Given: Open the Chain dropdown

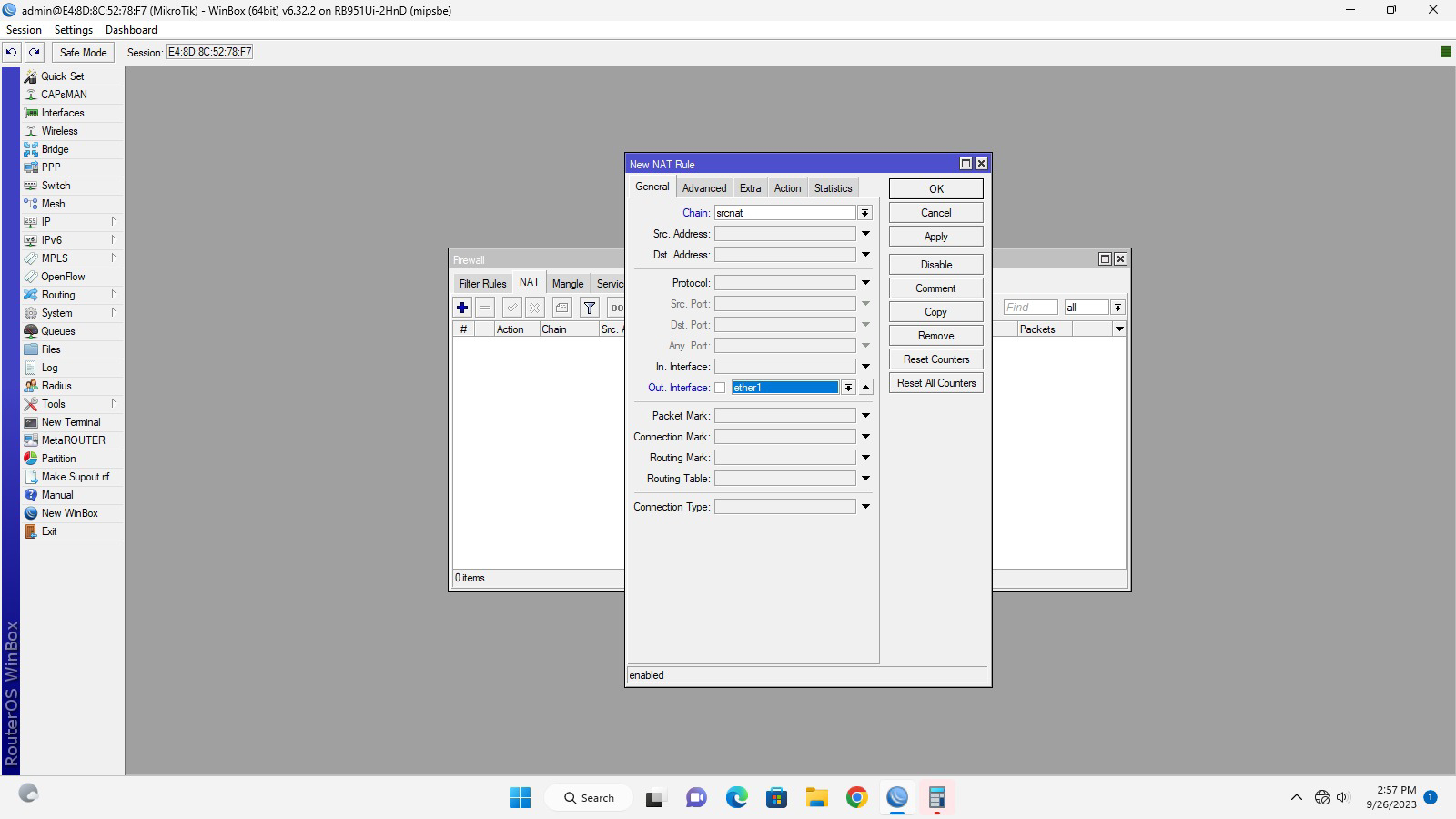Looking at the screenshot, I should click(864, 213).
